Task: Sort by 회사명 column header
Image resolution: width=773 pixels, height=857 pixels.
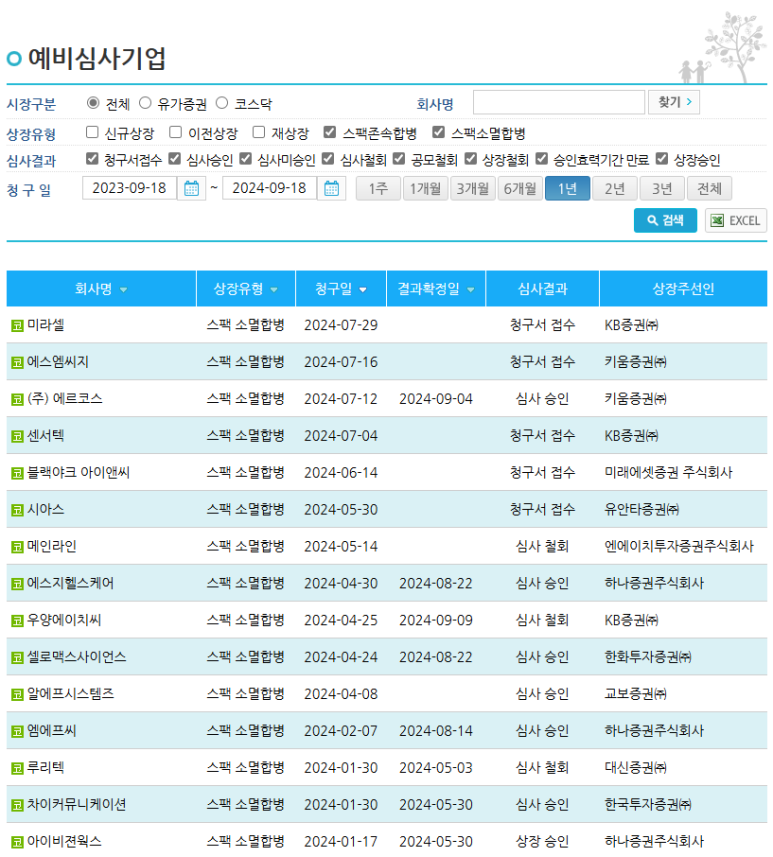Action: pyautogui.click(x=101, y=289)
